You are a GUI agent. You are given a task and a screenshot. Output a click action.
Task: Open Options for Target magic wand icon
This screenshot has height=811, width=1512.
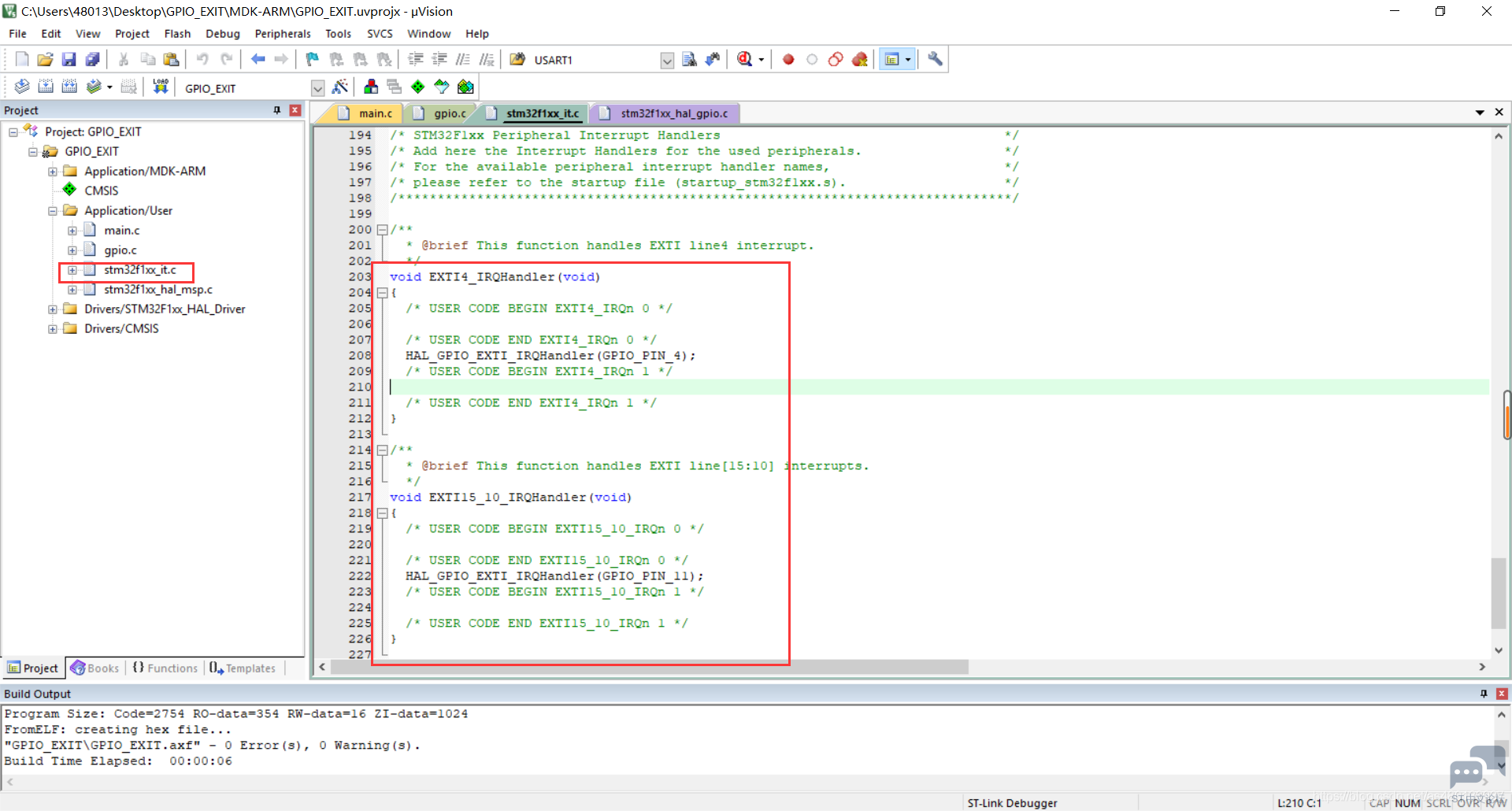pyautogui.click(x=340, y=87)
